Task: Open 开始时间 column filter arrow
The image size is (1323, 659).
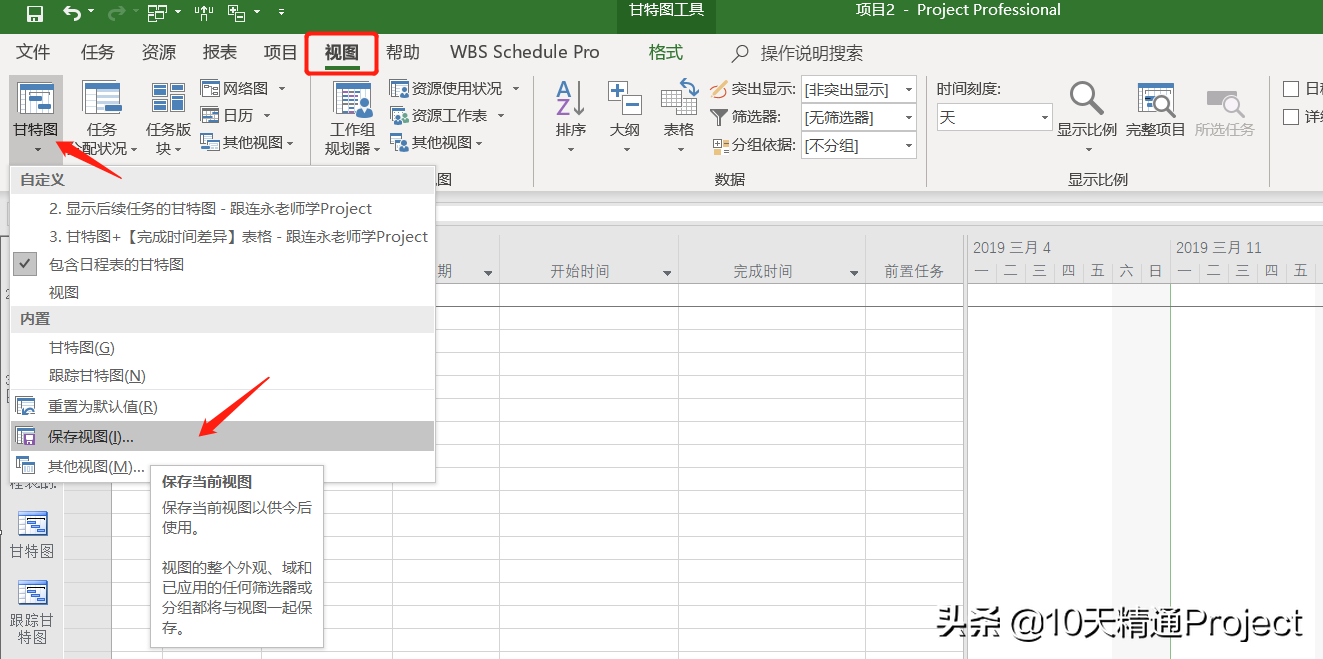Action: click(667, 273)
